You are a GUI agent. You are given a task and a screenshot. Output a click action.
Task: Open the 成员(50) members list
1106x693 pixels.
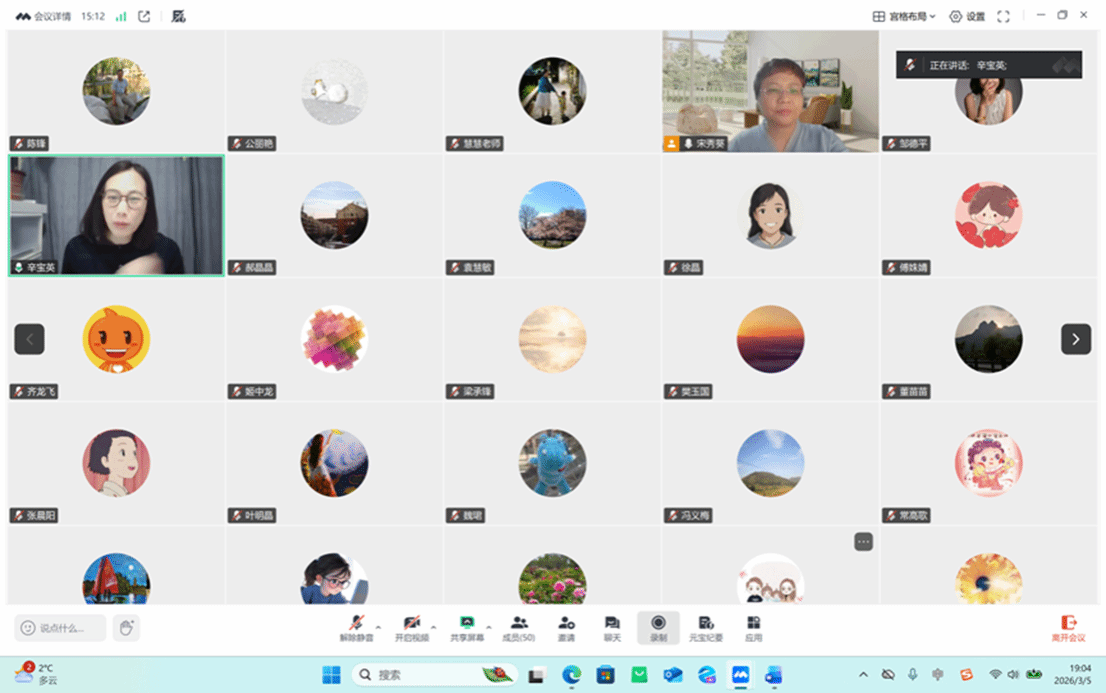(x=518, y=627)
